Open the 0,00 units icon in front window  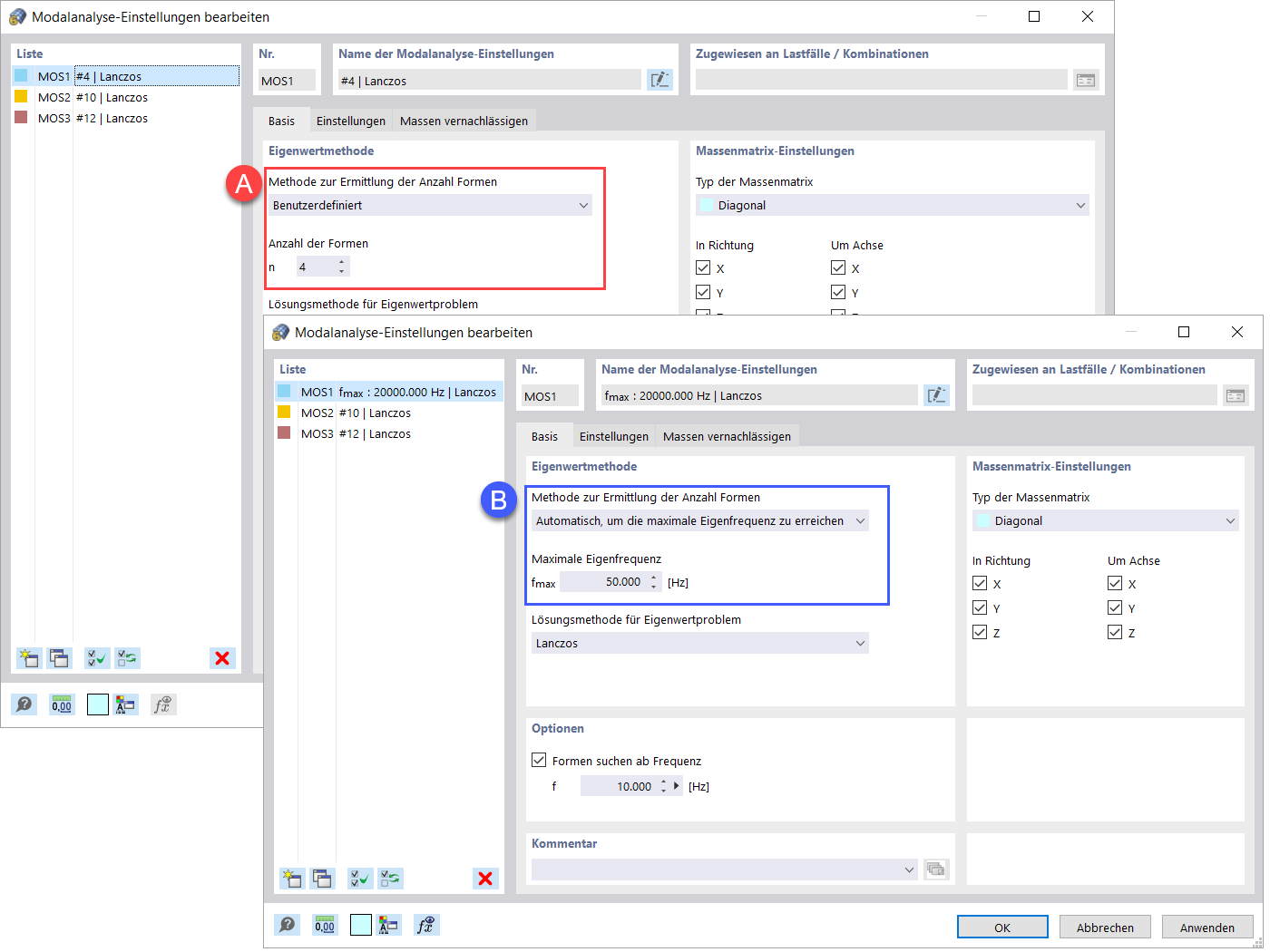click(x=325, y=925)
